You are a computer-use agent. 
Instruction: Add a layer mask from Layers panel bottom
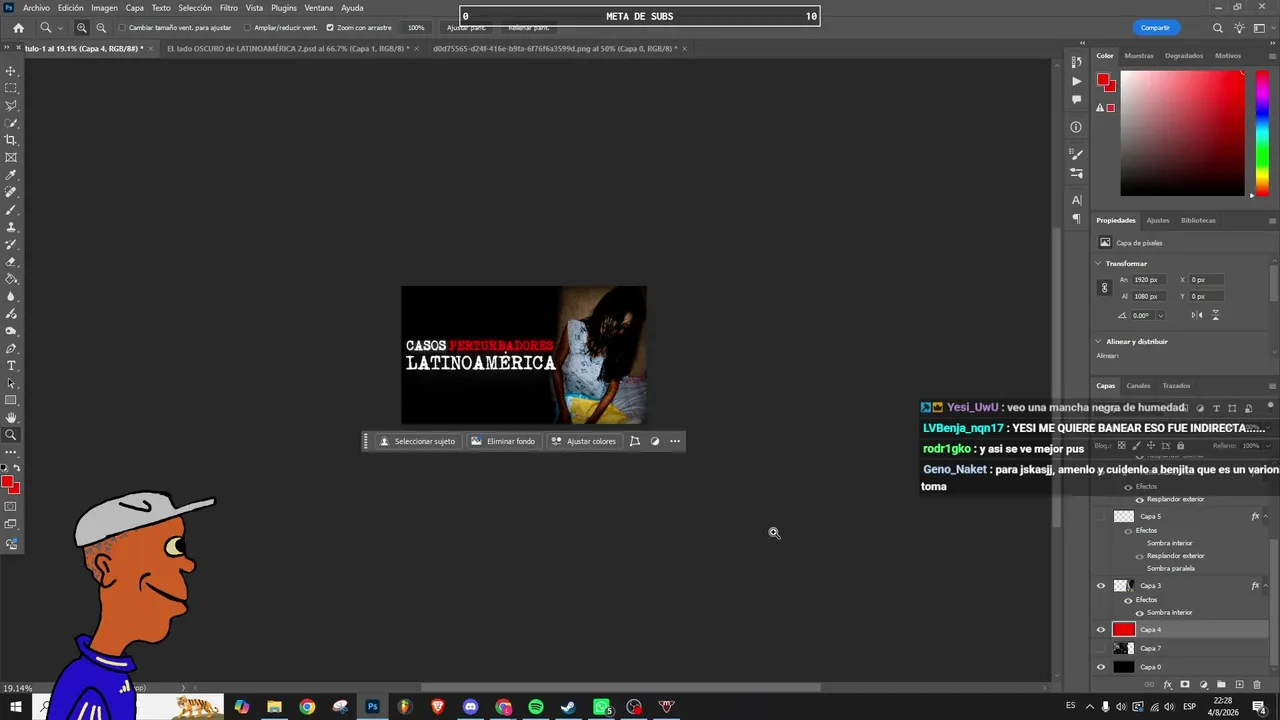coord(1185,685)
